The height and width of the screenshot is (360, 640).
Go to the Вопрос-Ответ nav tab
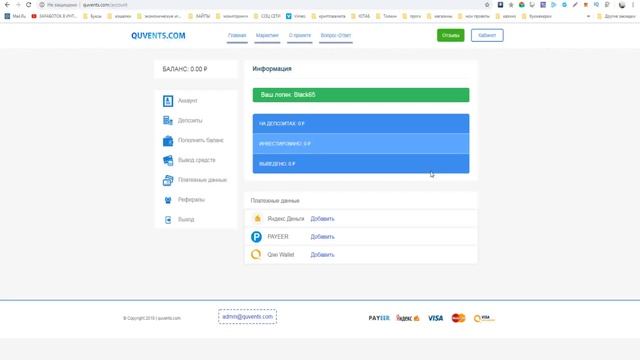pyautogui.click(x=336, y=36)
